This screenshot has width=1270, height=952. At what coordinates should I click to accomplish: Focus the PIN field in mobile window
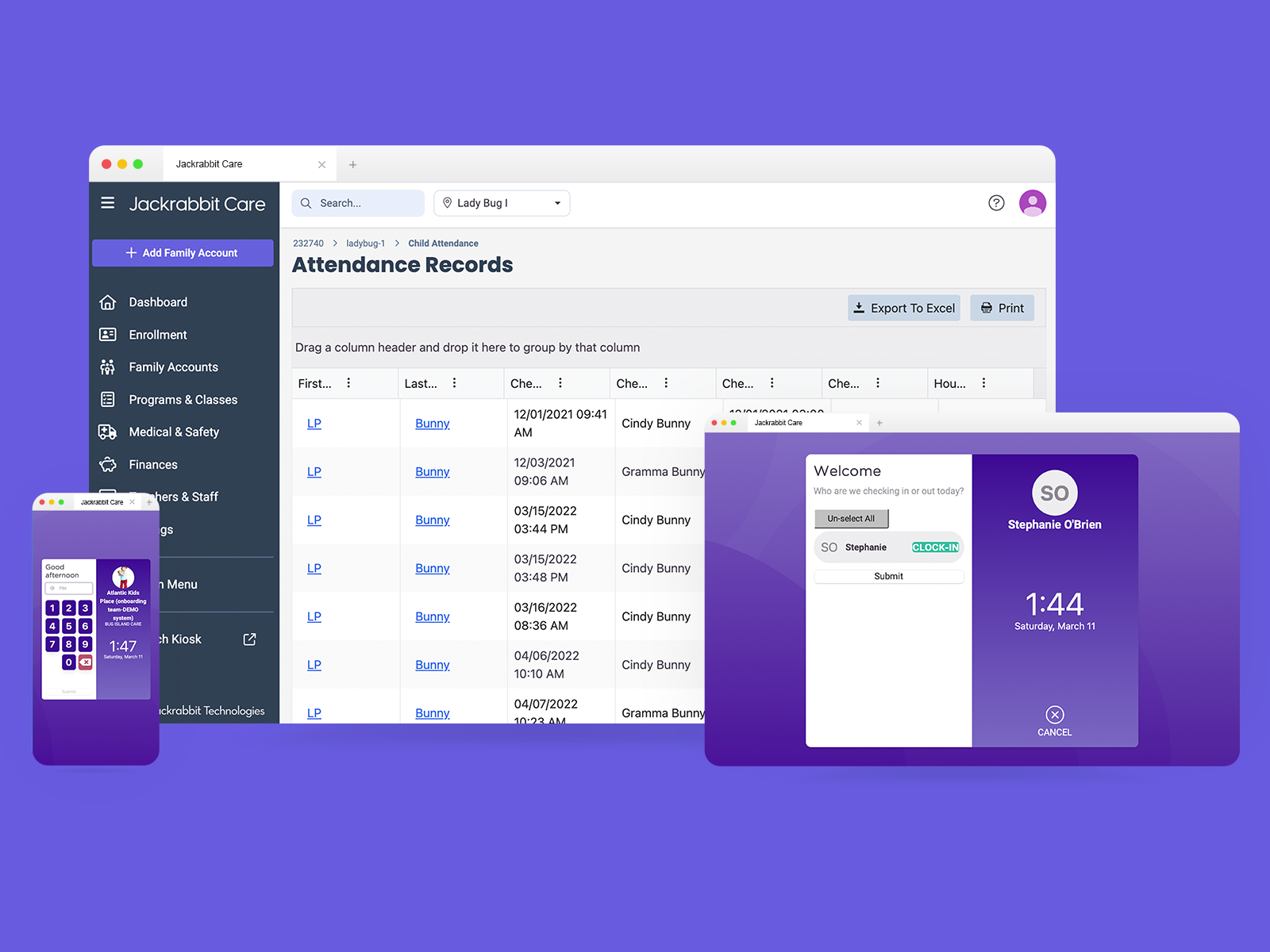point(69,589)
